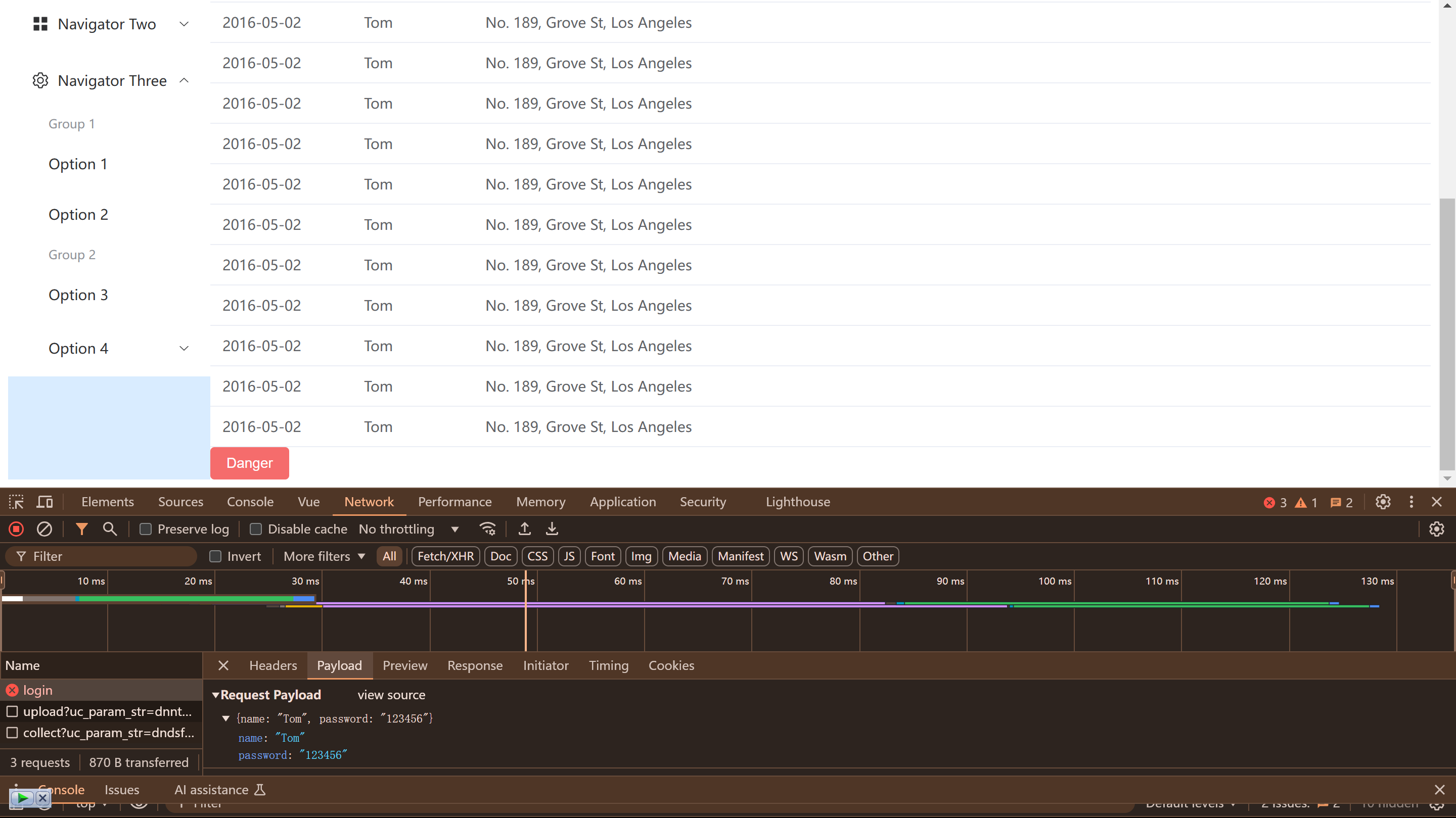
Task: Enable the Preserve log checkbox
Action: (x=146, y=529)
